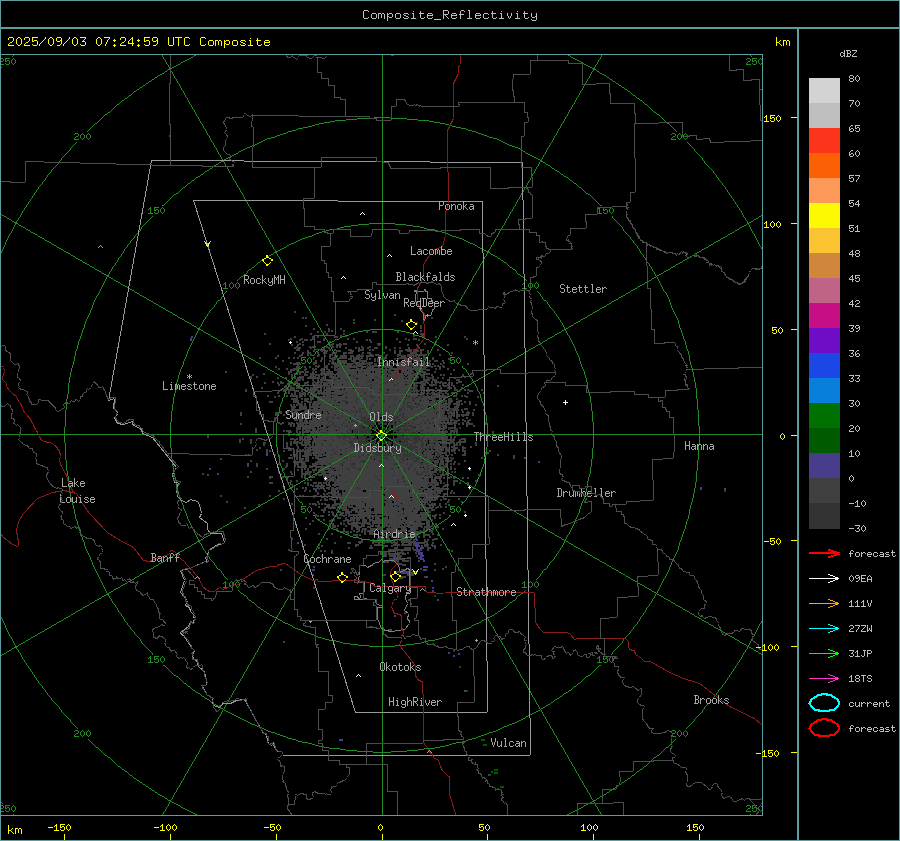The width and height of the screenshot is (900, 841).
Task: Click the Strathmore label
Action: coord(487,592)
